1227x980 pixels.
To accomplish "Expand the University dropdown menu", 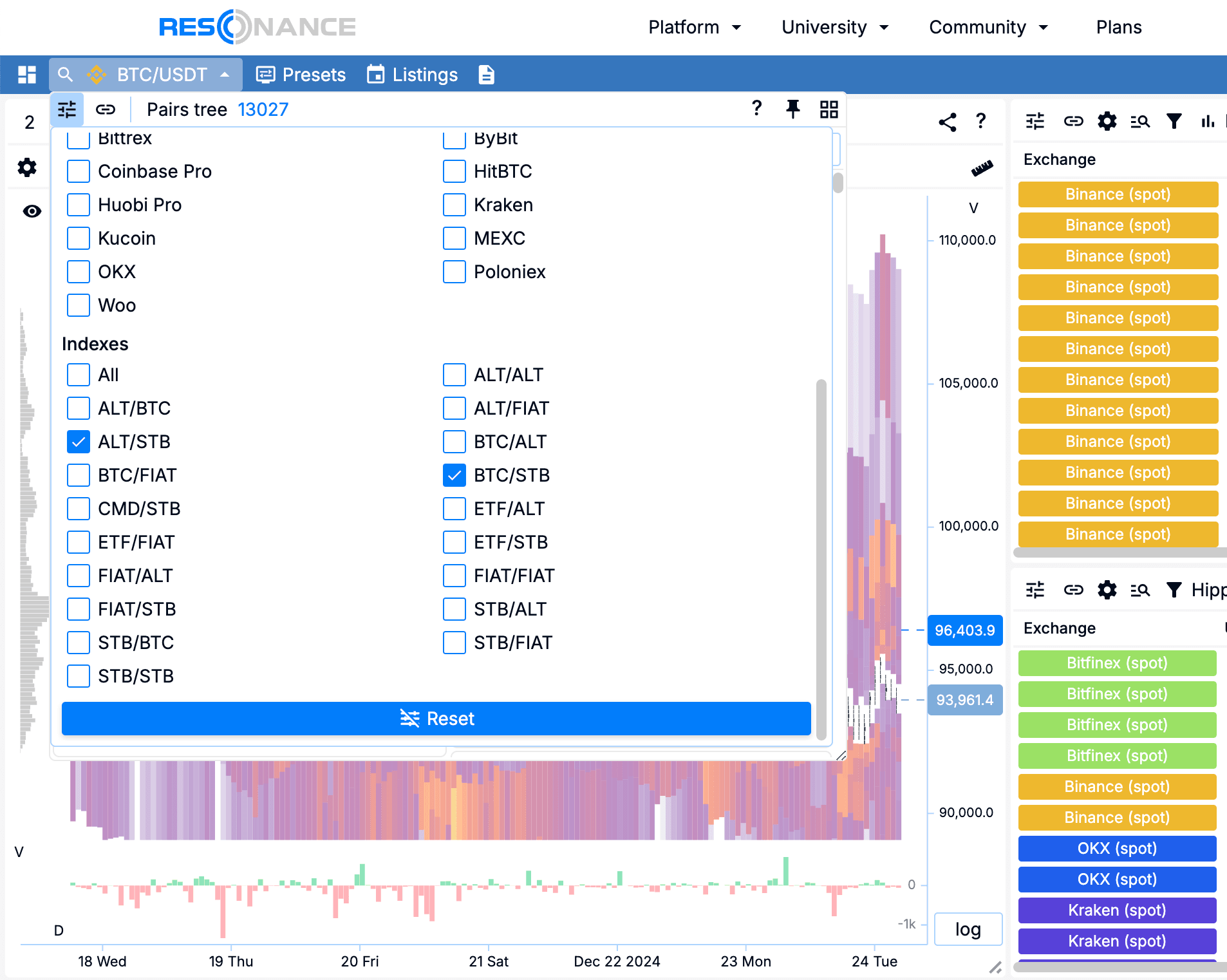I will coord(836,27).
